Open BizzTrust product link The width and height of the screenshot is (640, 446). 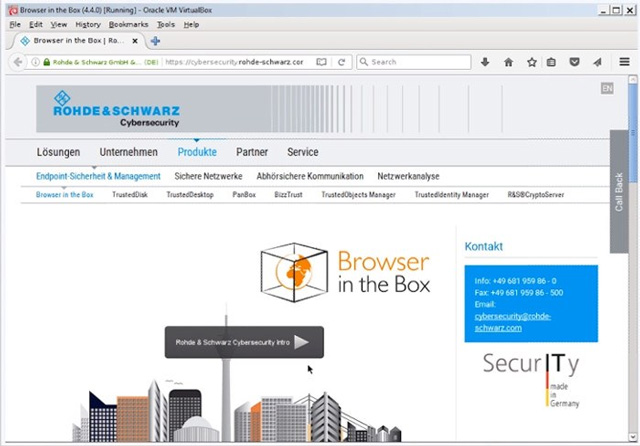coord(288,195)
